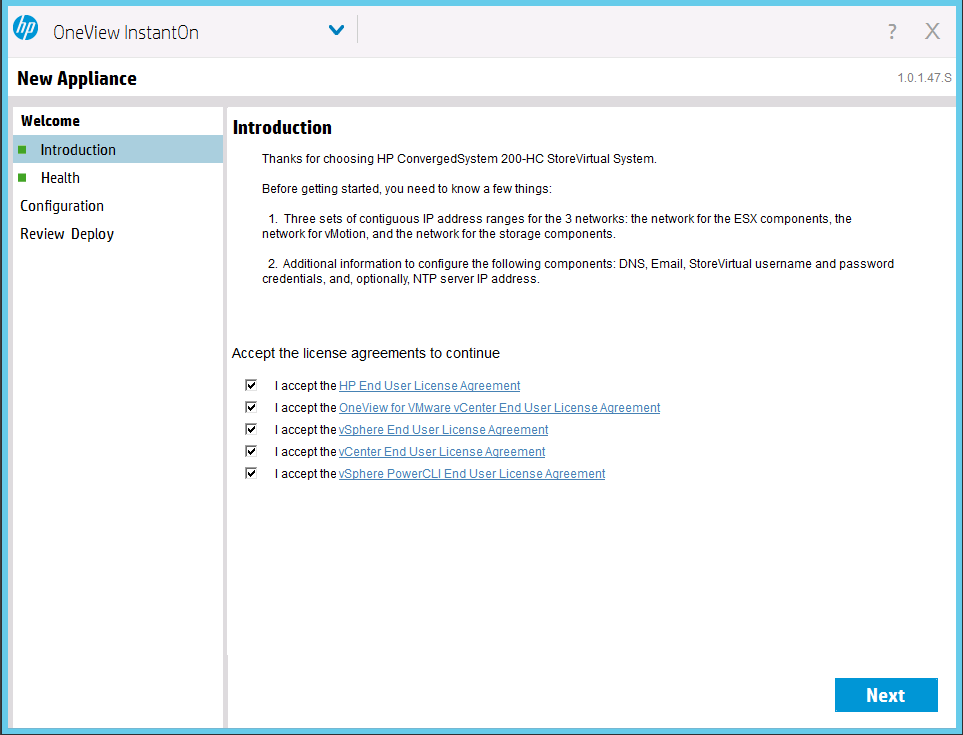View the vSphere End User License Agreement
This screenshot has height=735, width=963.
tap(443, 430)
